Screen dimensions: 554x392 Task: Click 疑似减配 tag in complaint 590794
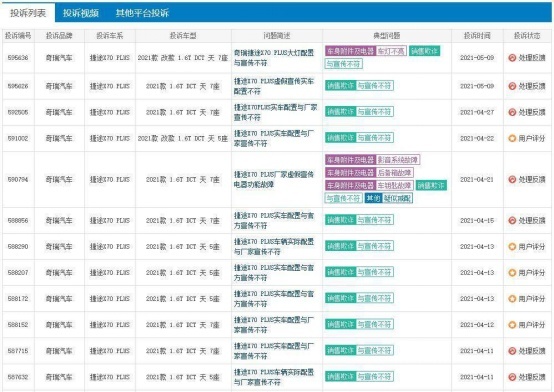397,198
